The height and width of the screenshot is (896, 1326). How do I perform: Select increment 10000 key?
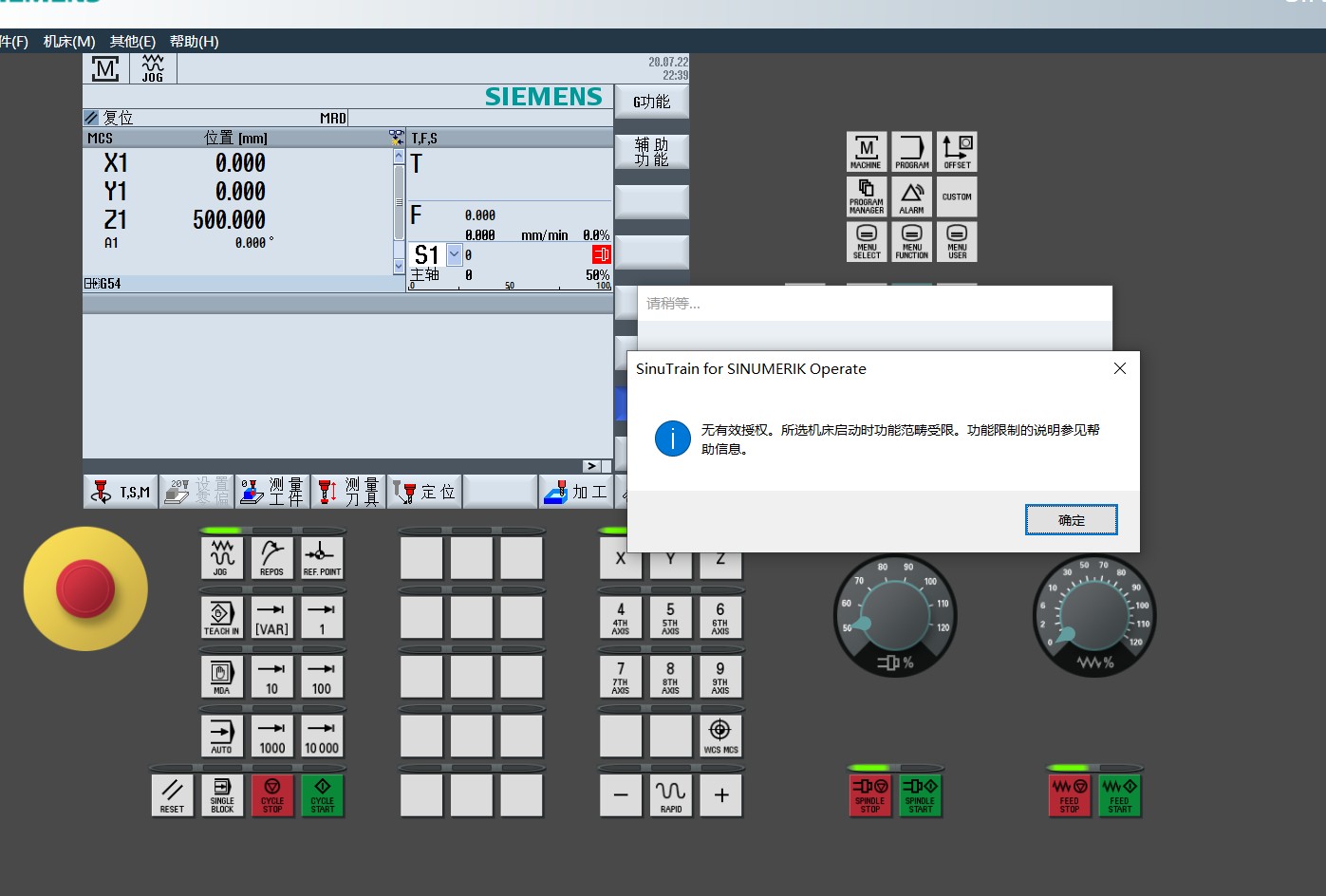(322, 736)
